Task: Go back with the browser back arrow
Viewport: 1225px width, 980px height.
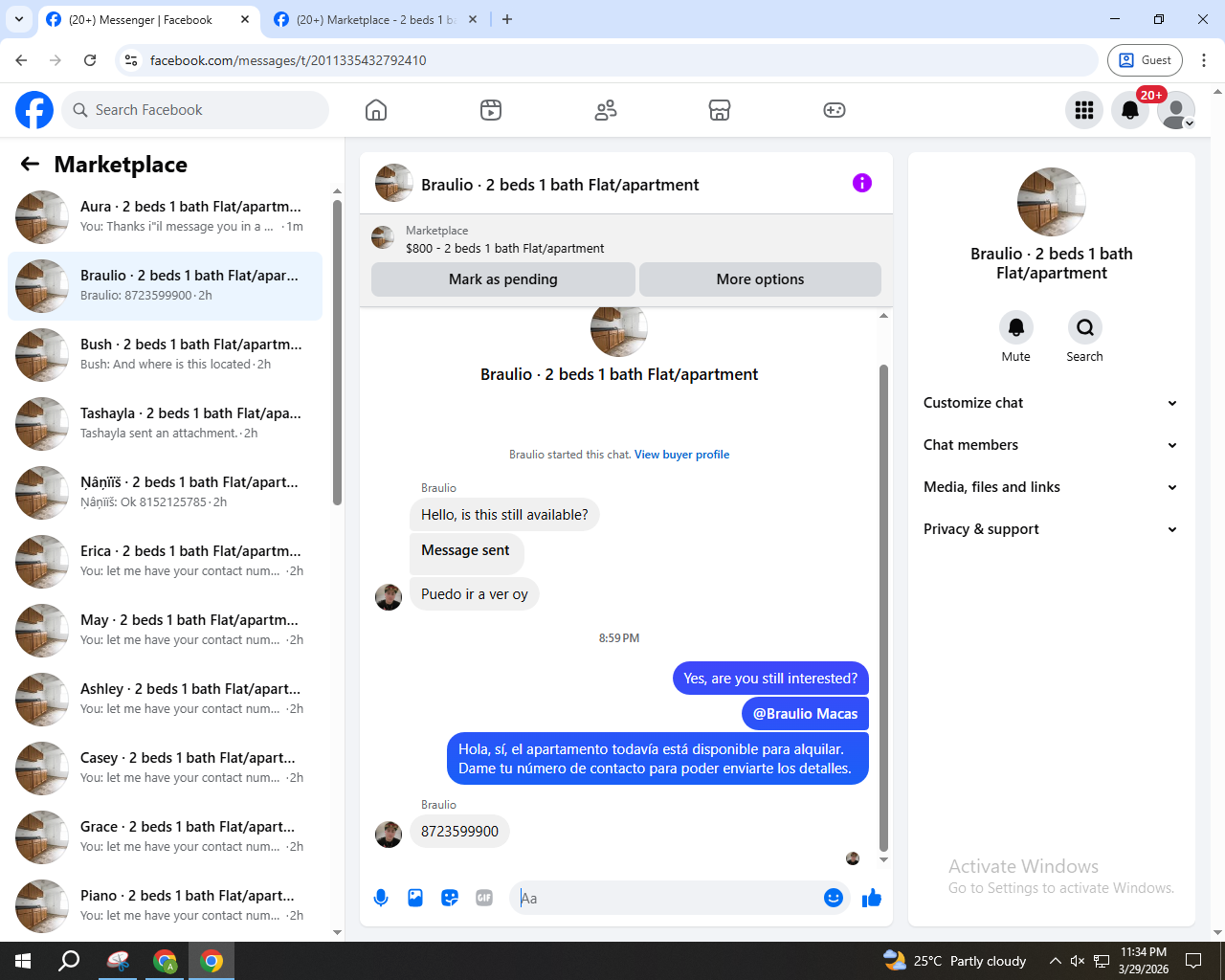Action: [x=21, y=60]
